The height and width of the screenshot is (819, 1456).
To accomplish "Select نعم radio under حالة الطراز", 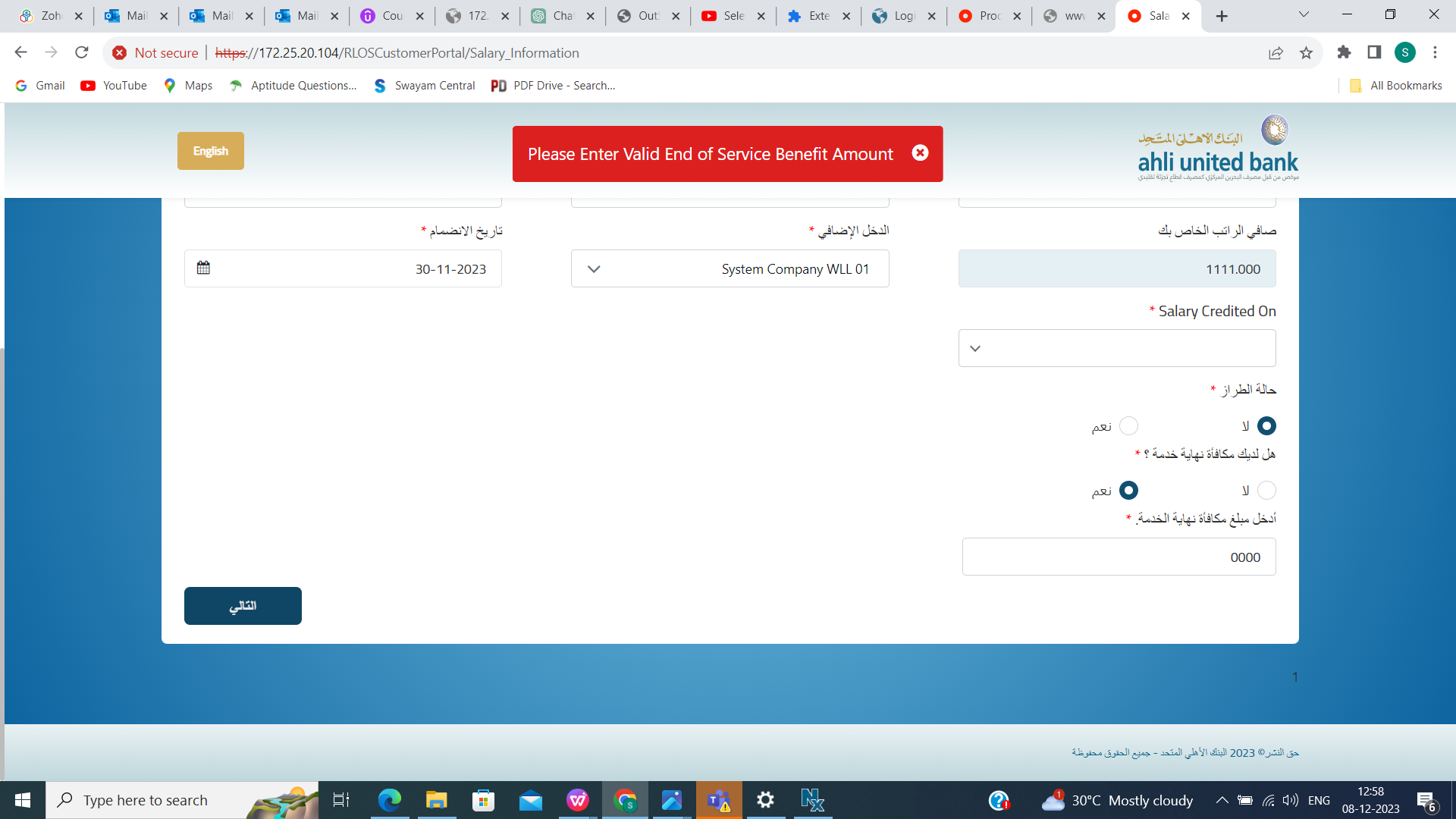I will pyautogui.click(x=1128, y=426).
